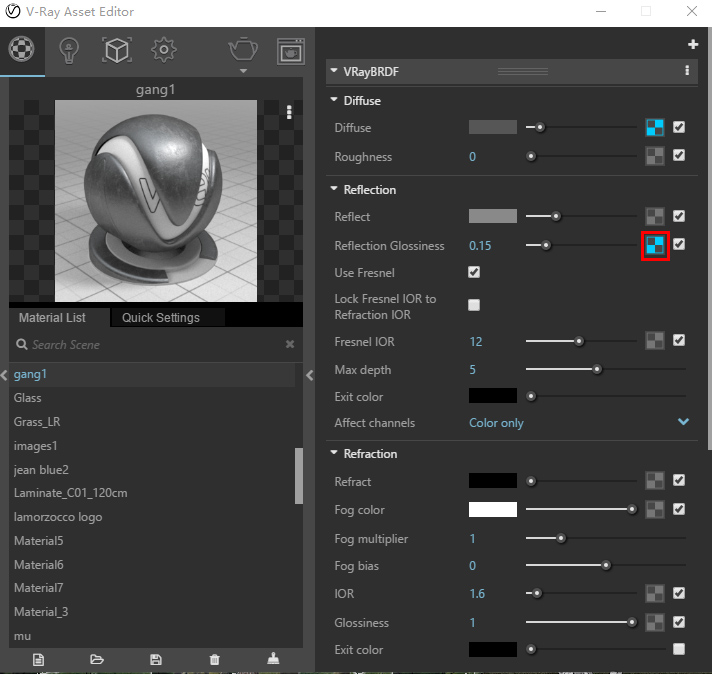
Task: Open the Lights category icon
Action: tap(69, 50)
